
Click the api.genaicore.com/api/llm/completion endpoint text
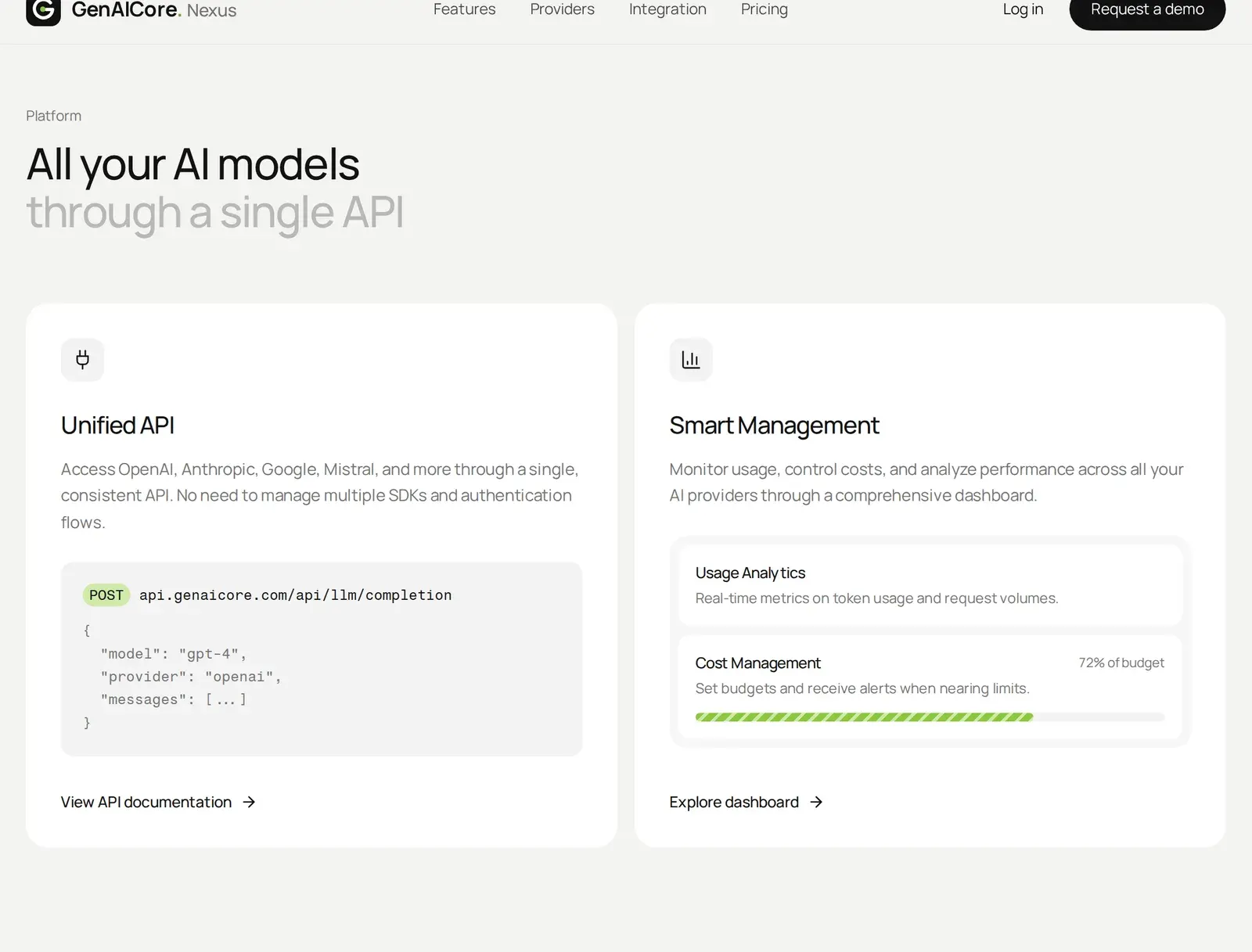coord(296,595)
